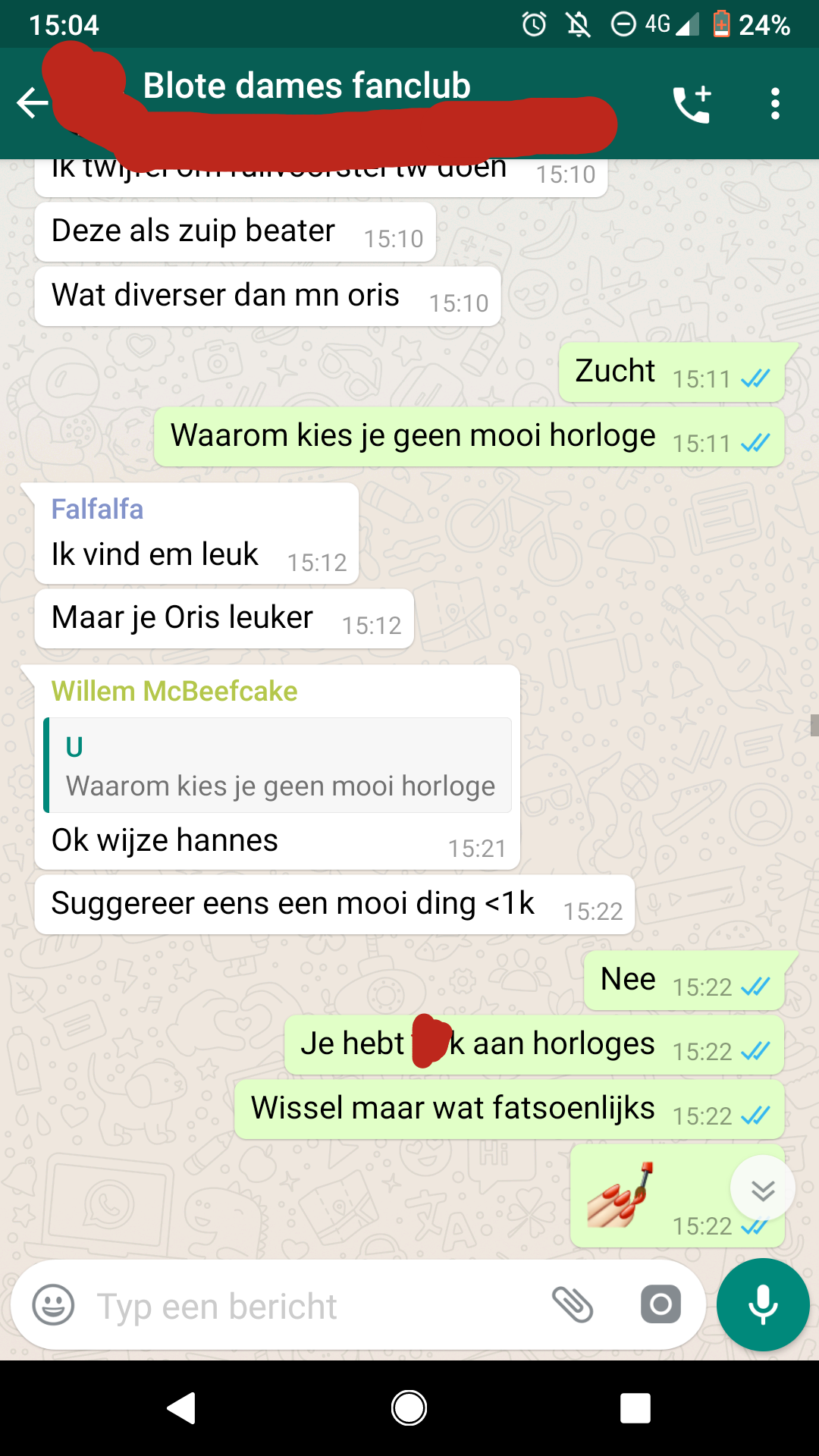
Task: Tap the quoted reply 'Waarom kies je geen mooi horloge'
Action: 278,765
